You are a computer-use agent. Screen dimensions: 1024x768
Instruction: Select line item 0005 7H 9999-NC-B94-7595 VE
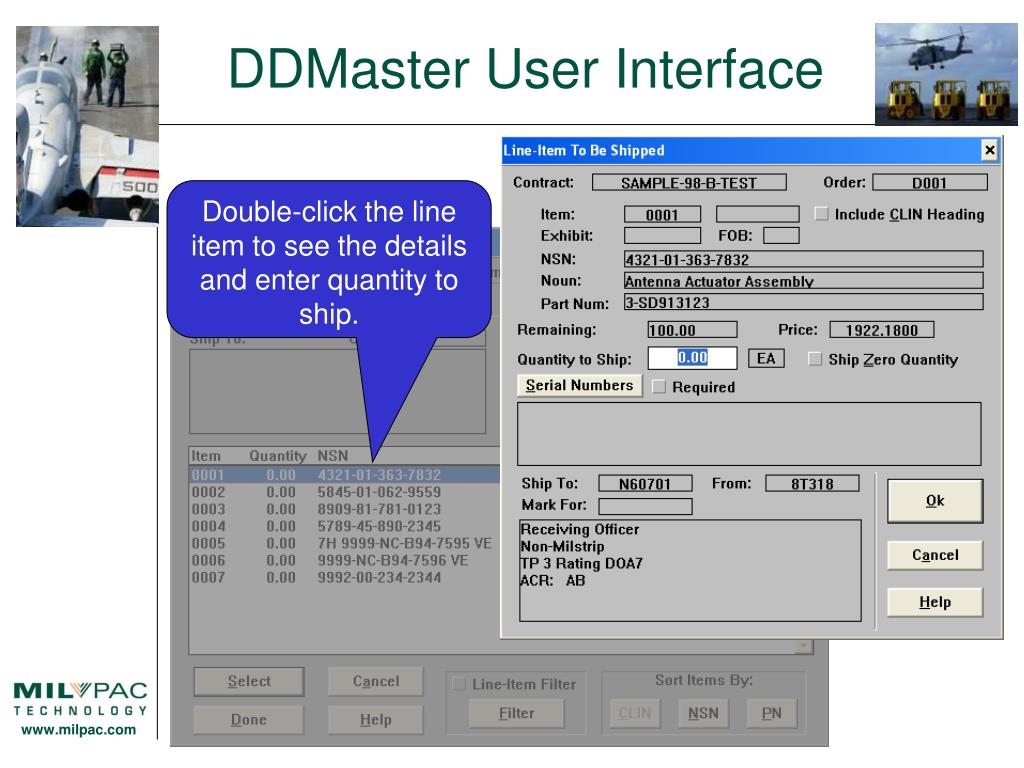pos(345,543)
